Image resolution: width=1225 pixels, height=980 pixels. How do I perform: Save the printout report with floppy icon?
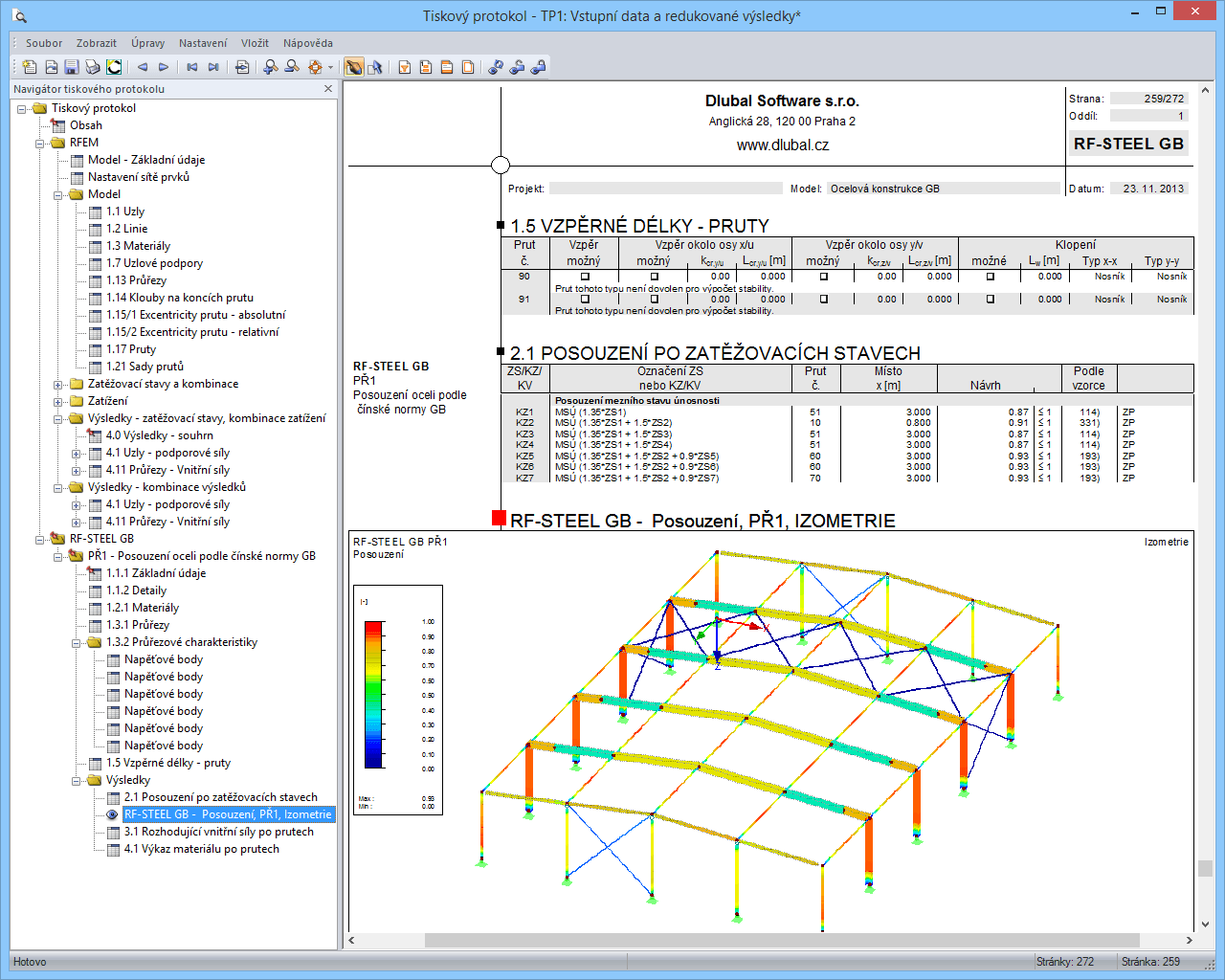[x=72, y=67]
